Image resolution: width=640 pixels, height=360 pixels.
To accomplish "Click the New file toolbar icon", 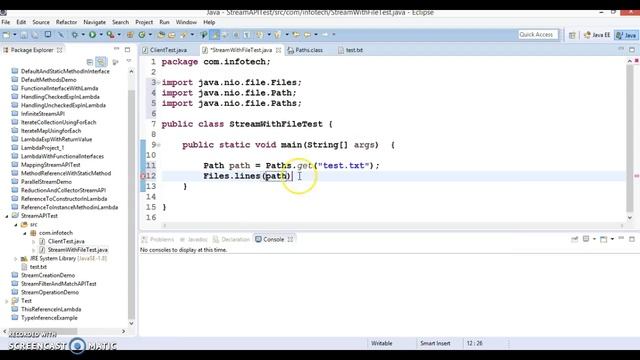I will pyautogui.click(x=7, y=35).
